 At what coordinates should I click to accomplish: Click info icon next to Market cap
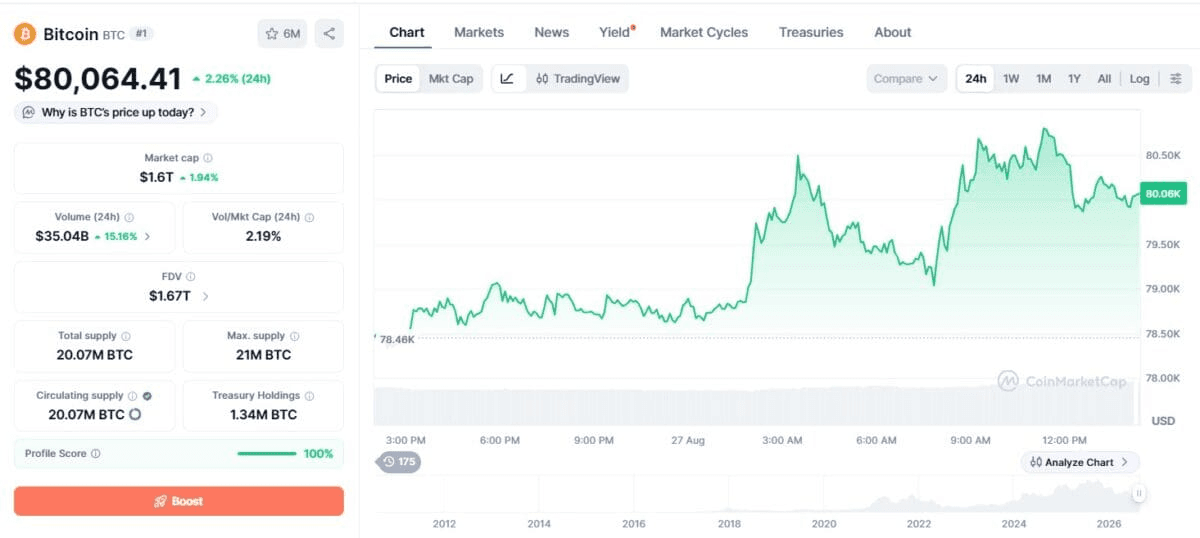[x=208, y=158]
